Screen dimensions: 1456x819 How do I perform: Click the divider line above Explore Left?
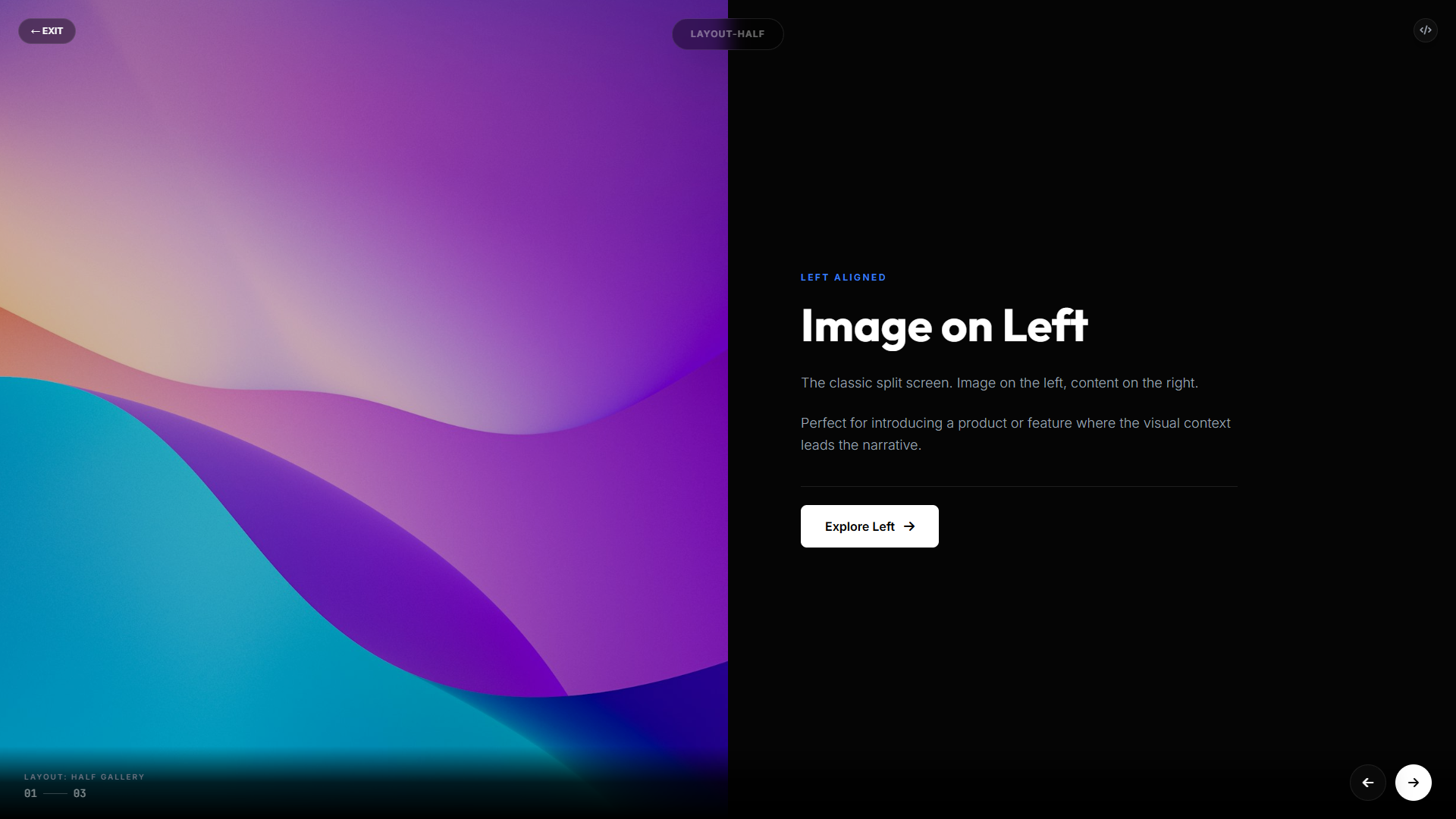pyautogui.click(x=1018, y=486)
